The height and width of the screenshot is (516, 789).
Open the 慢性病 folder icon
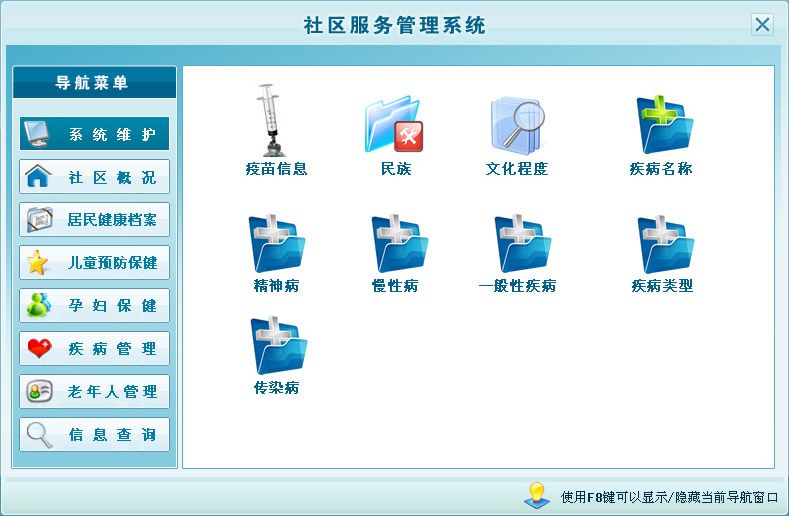[x=400, y=244]
